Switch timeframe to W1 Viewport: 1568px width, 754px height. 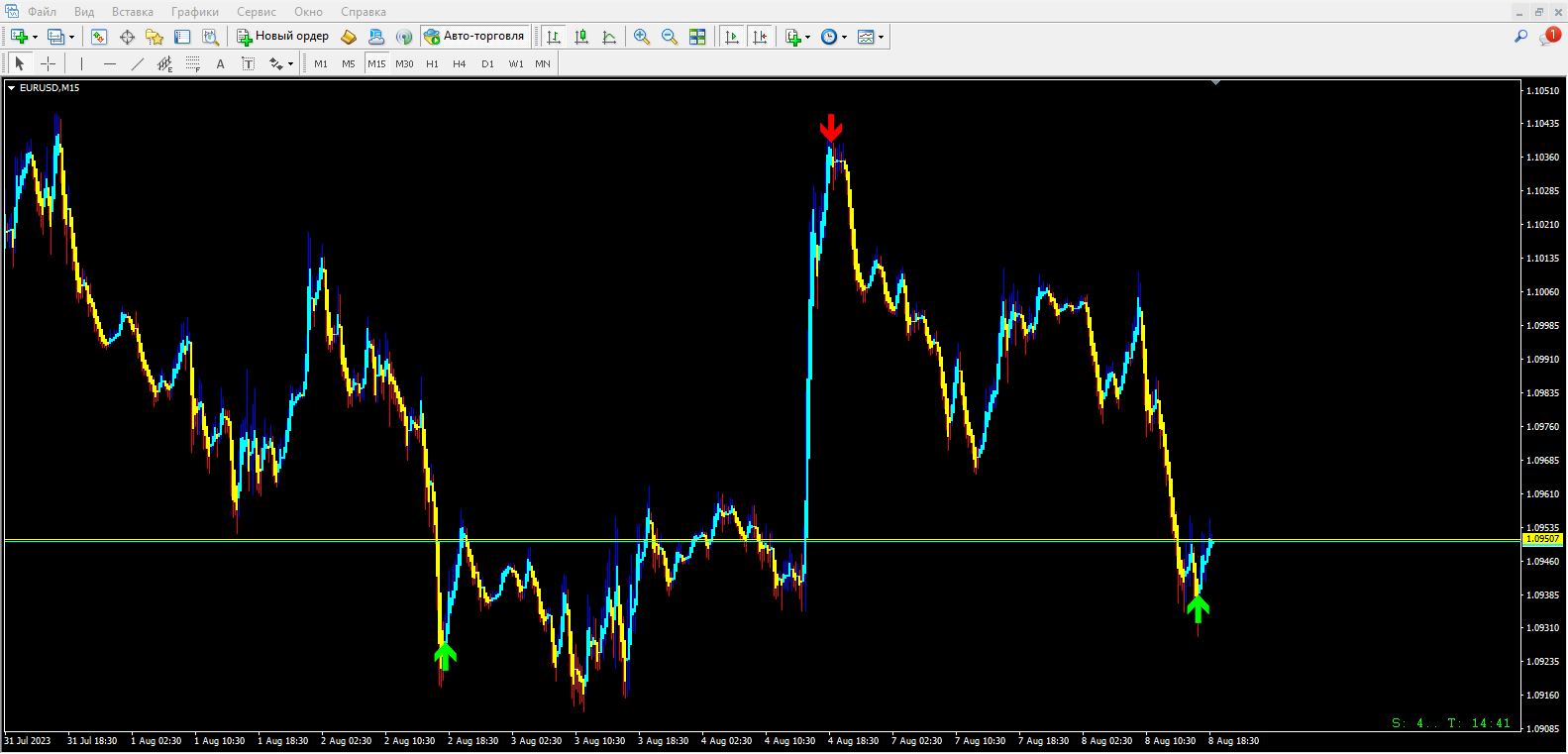[516, 63]
